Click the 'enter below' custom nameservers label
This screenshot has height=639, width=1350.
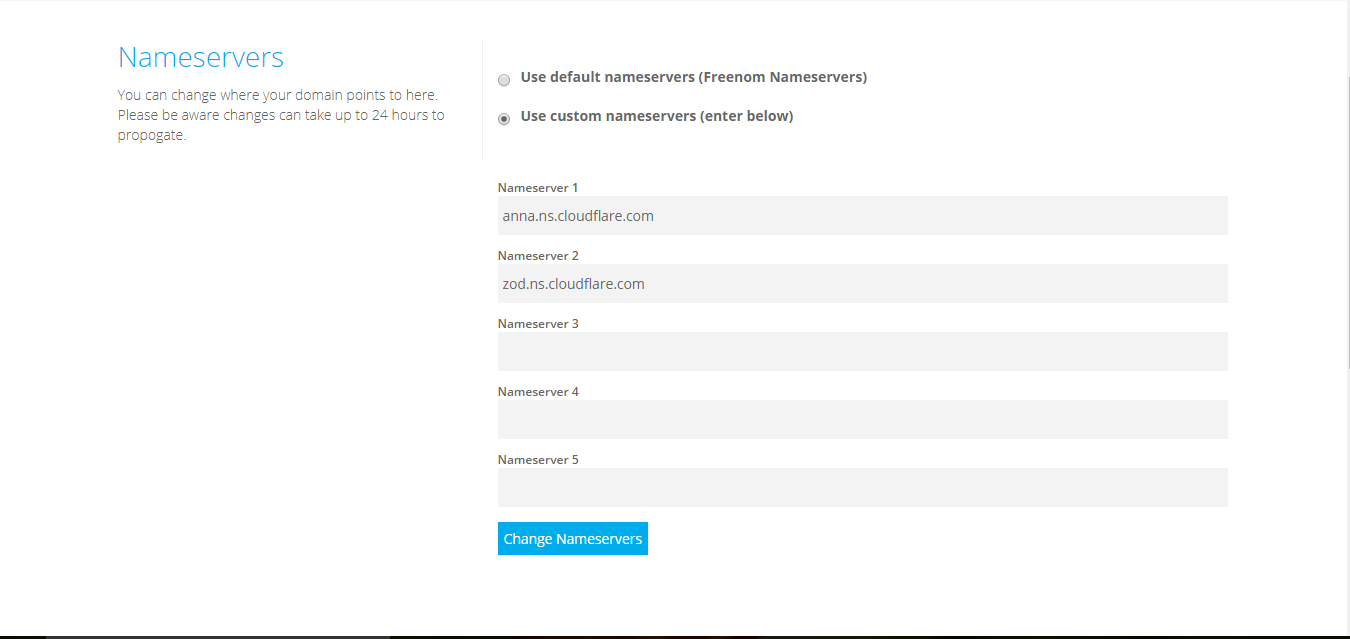[656, 116]
